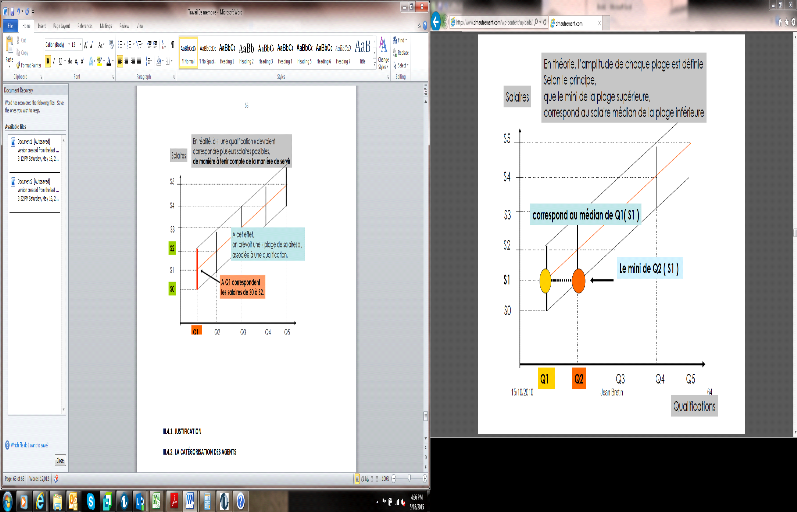Open the Word icon on the taskbar

191,499
